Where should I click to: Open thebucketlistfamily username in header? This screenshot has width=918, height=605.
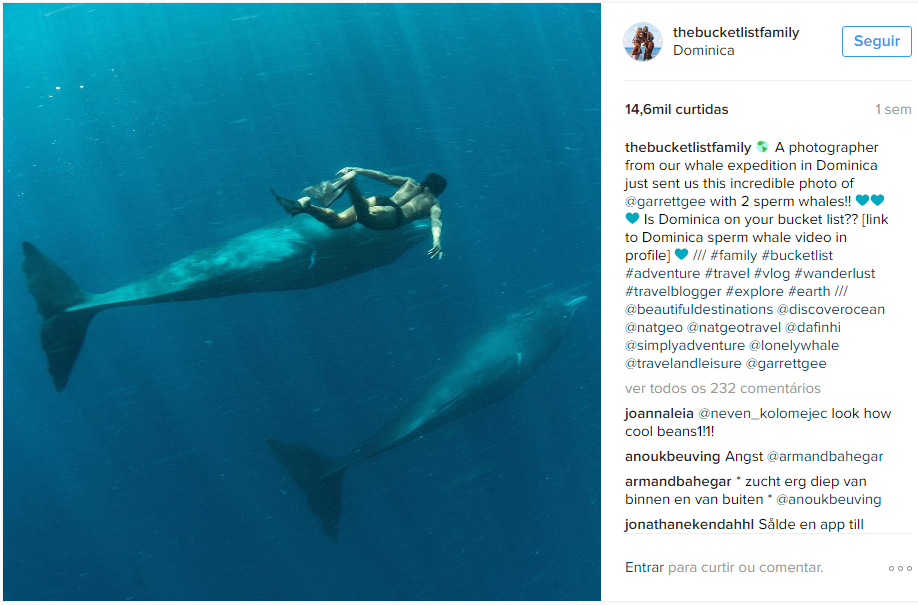736,32
